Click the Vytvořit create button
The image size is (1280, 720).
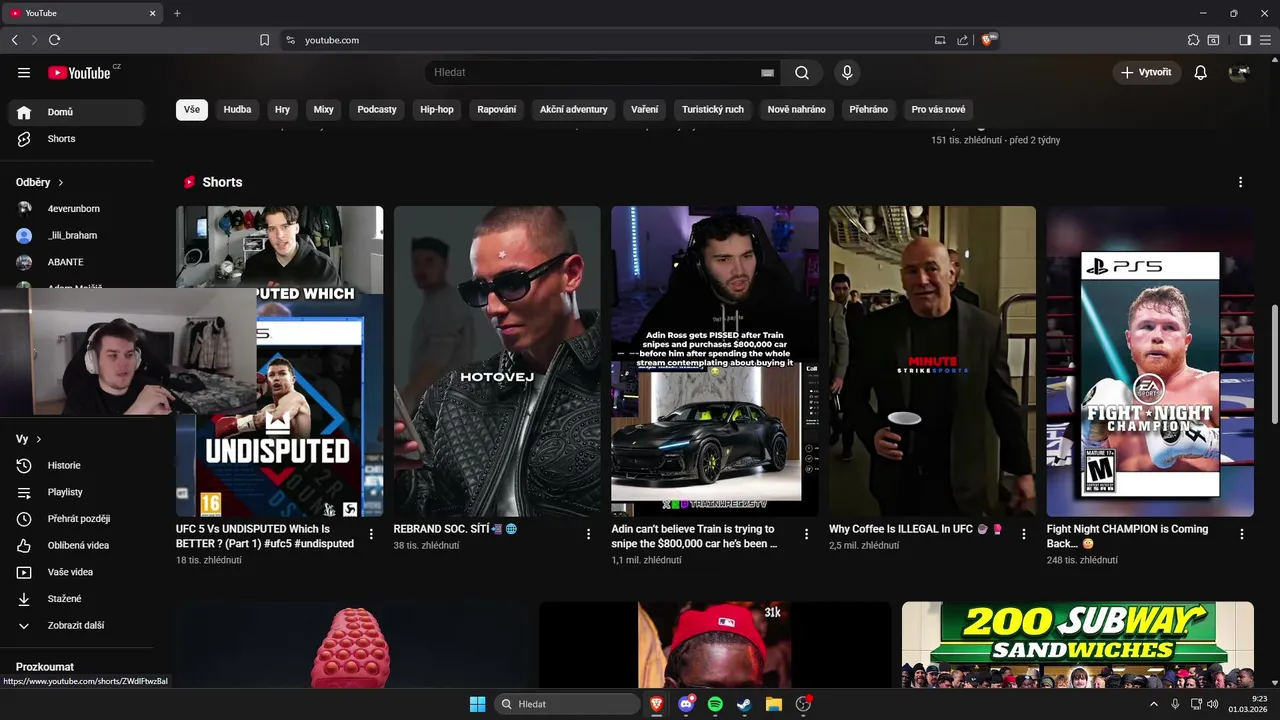click(x=1146, y=72)
